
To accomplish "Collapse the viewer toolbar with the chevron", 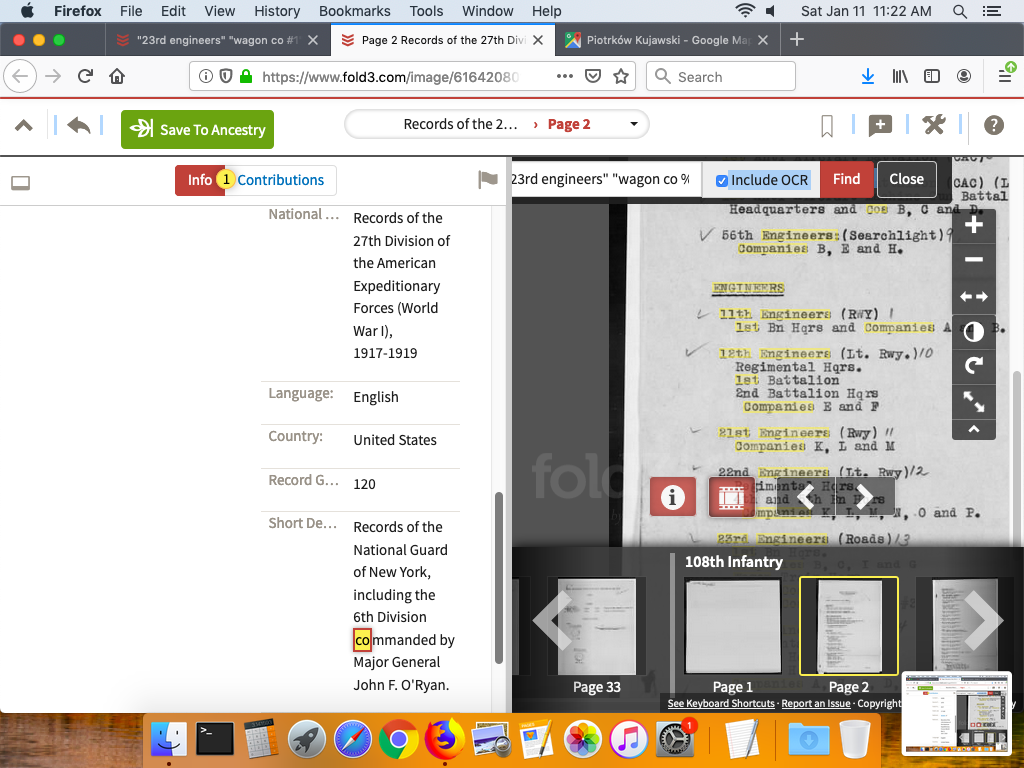I will [974, 429].
